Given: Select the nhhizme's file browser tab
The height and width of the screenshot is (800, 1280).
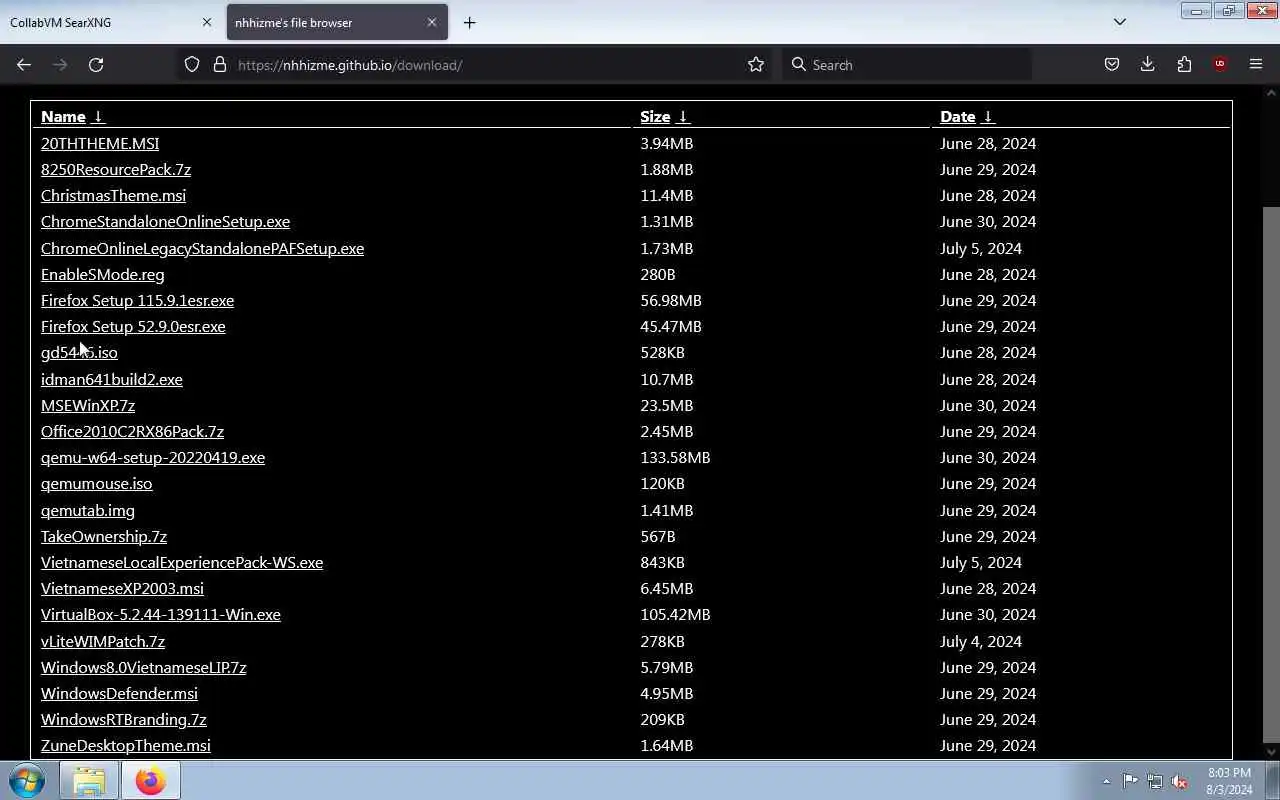Looking at the screenshot, I should coord(337,22).
